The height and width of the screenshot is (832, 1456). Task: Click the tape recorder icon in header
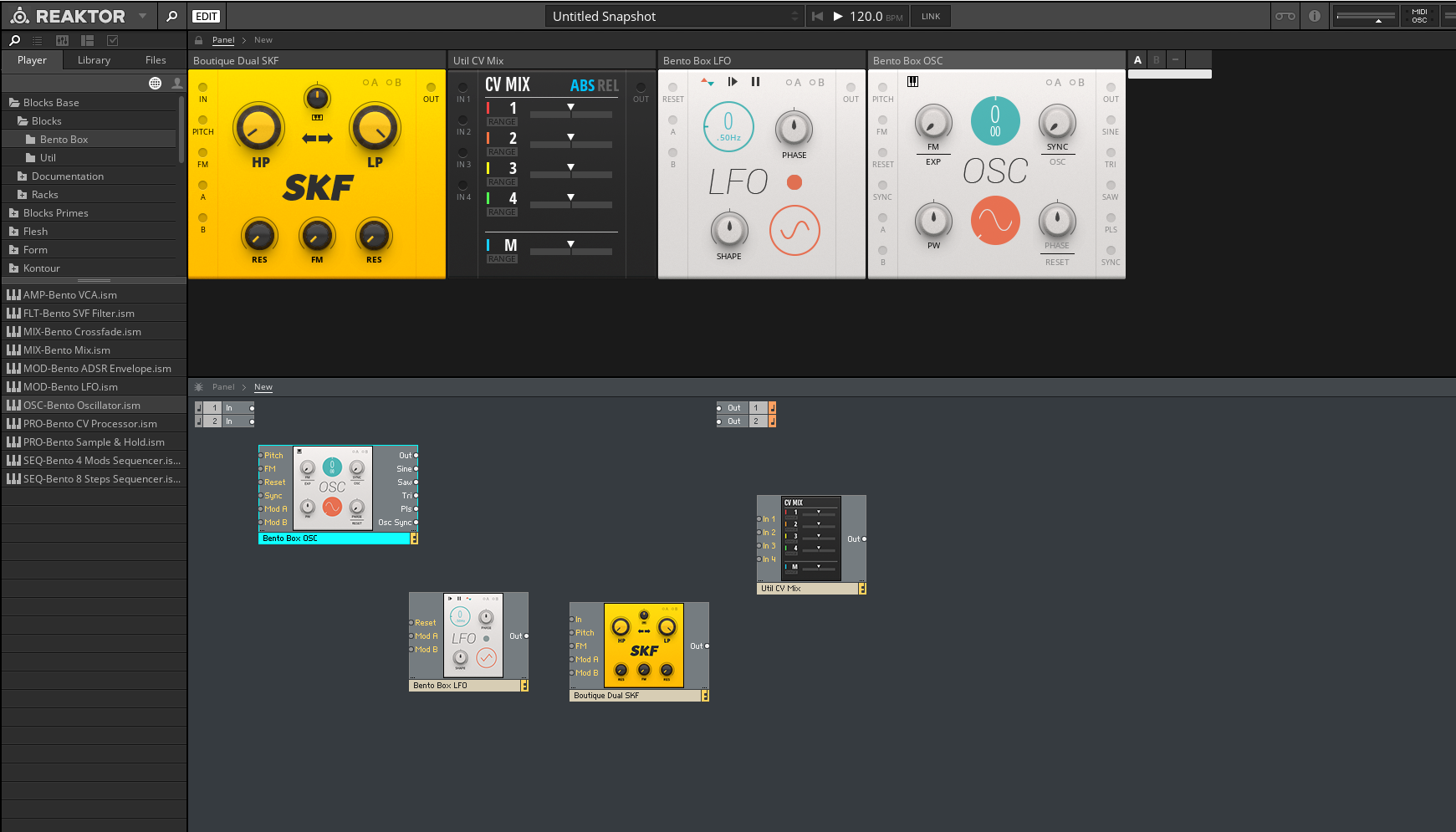(1285, 16)
